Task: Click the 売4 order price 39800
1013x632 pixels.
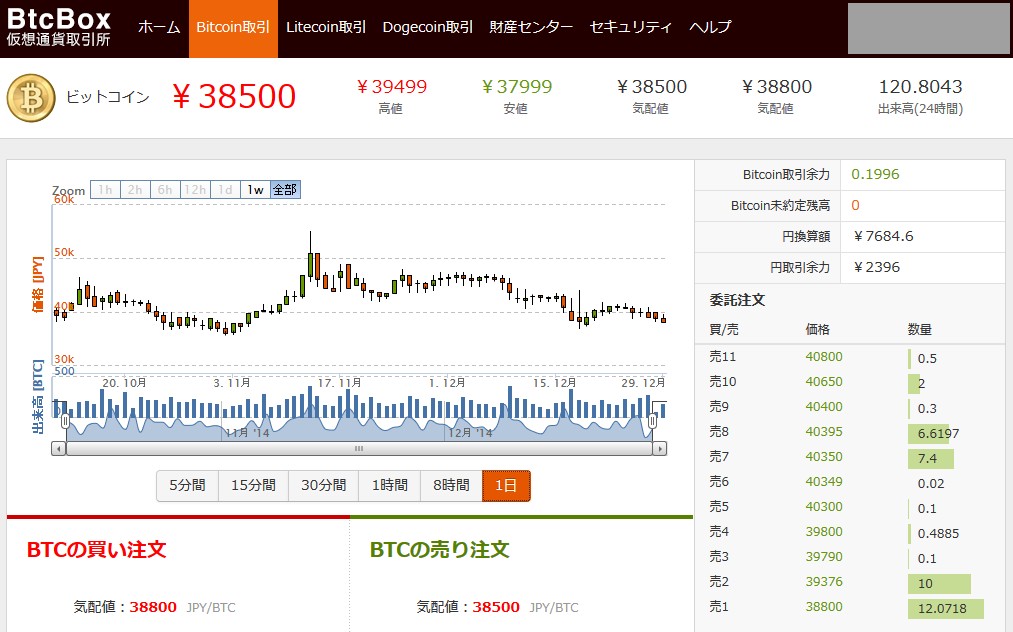Action: click(824, 532)
